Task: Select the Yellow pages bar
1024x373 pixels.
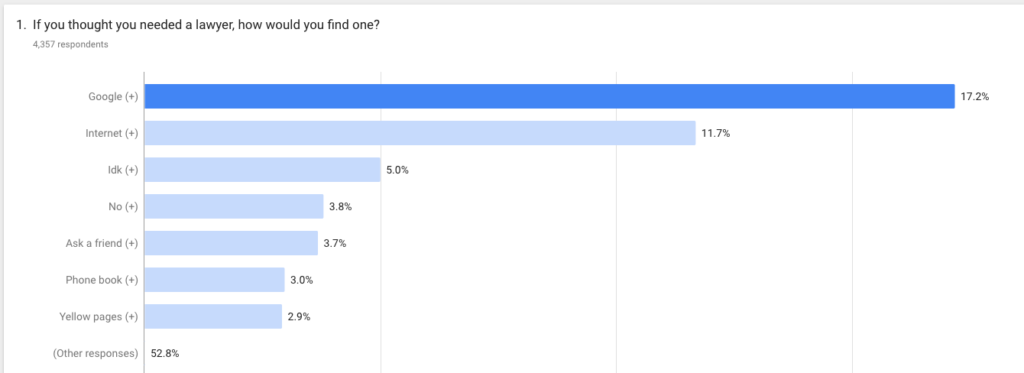Action: pos(213,316)
